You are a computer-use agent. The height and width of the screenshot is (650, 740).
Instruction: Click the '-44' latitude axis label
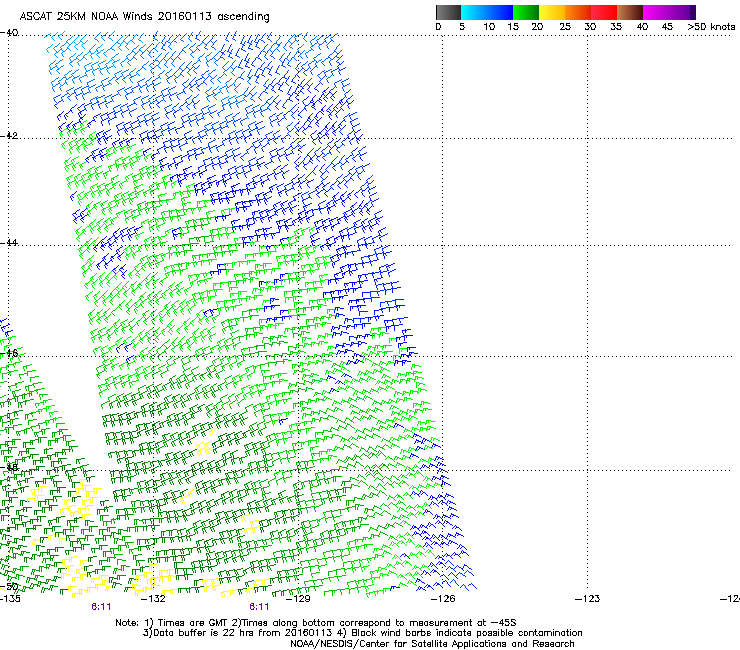[x=9, y=243]
